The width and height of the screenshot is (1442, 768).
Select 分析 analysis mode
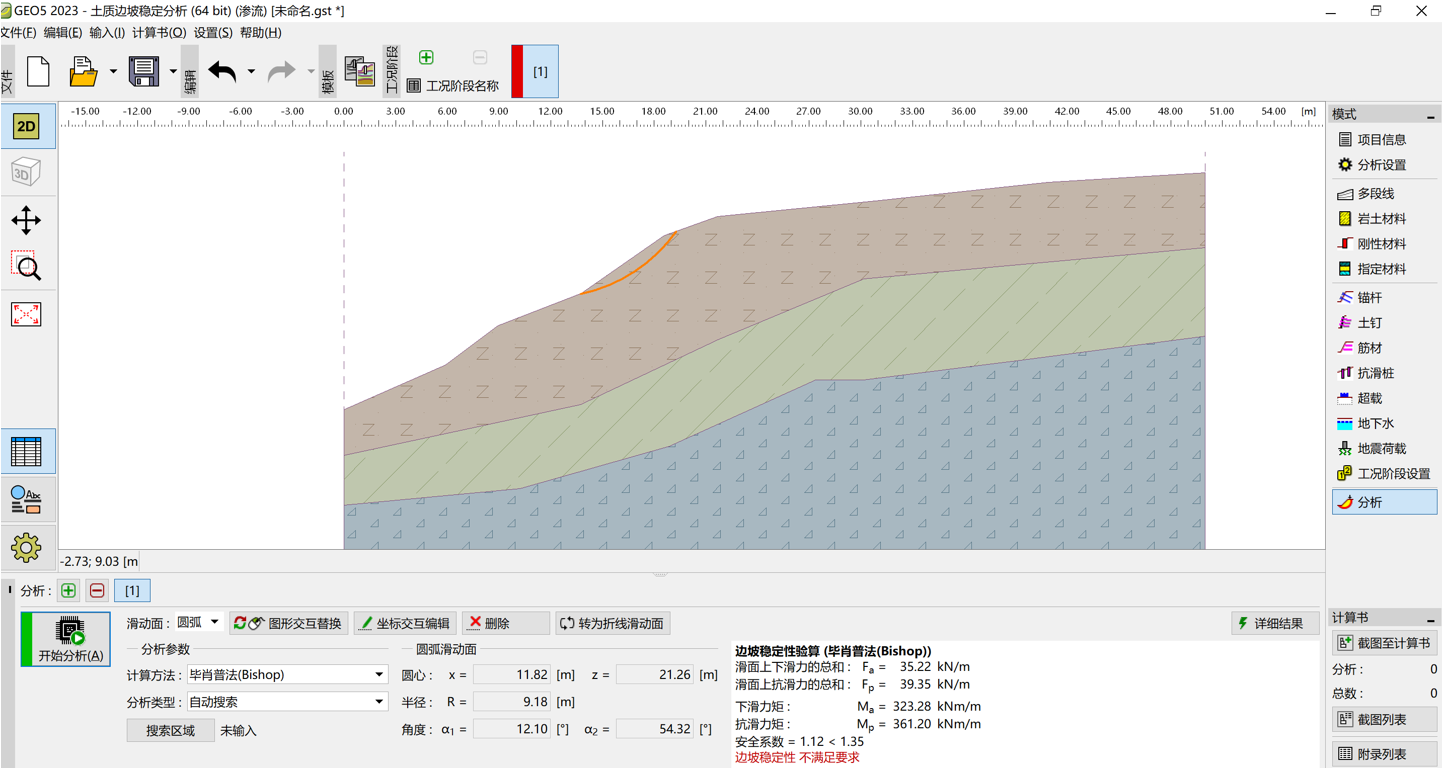point(1384,502)
